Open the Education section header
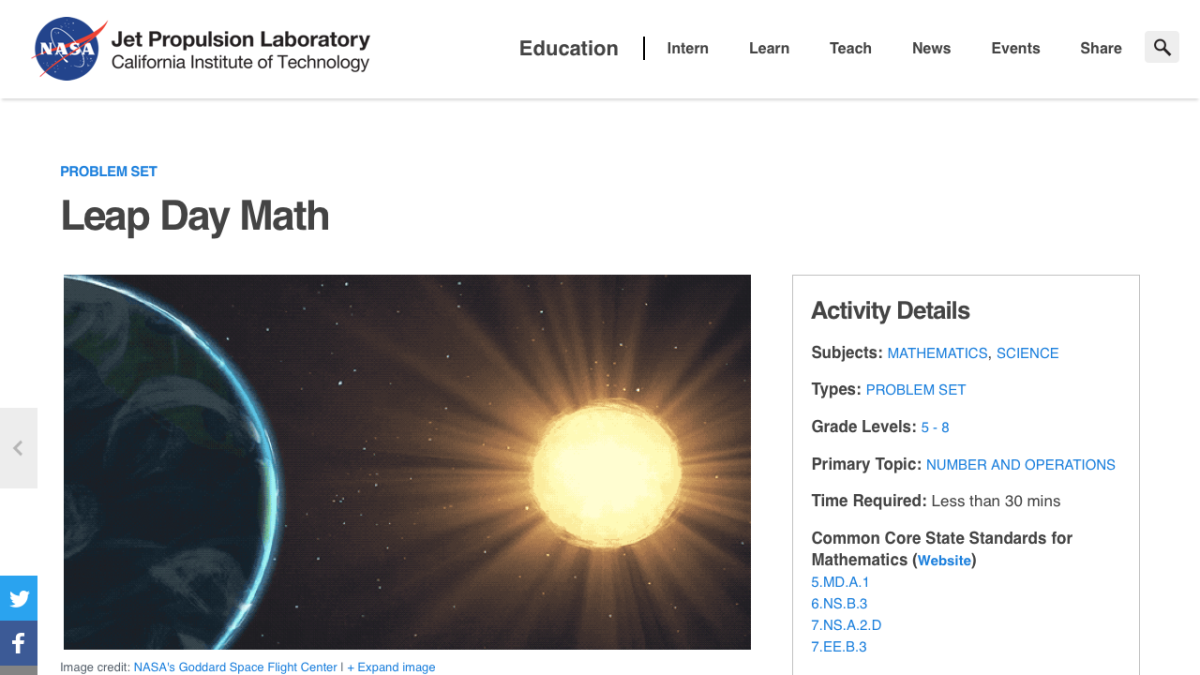The image size is (1200, 675). point(568,48)
